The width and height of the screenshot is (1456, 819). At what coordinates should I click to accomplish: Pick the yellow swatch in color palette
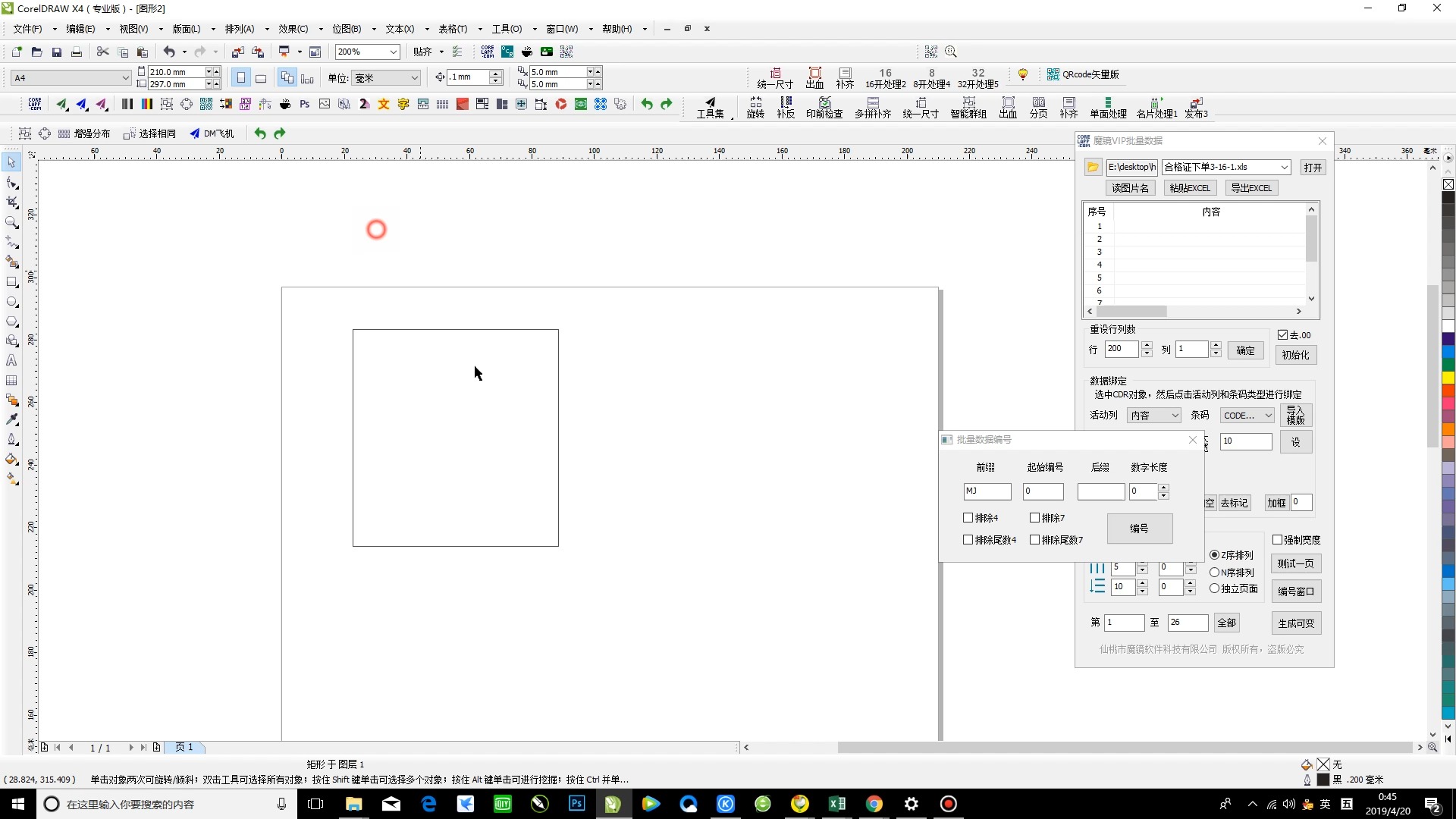(x=1448, y=378)
